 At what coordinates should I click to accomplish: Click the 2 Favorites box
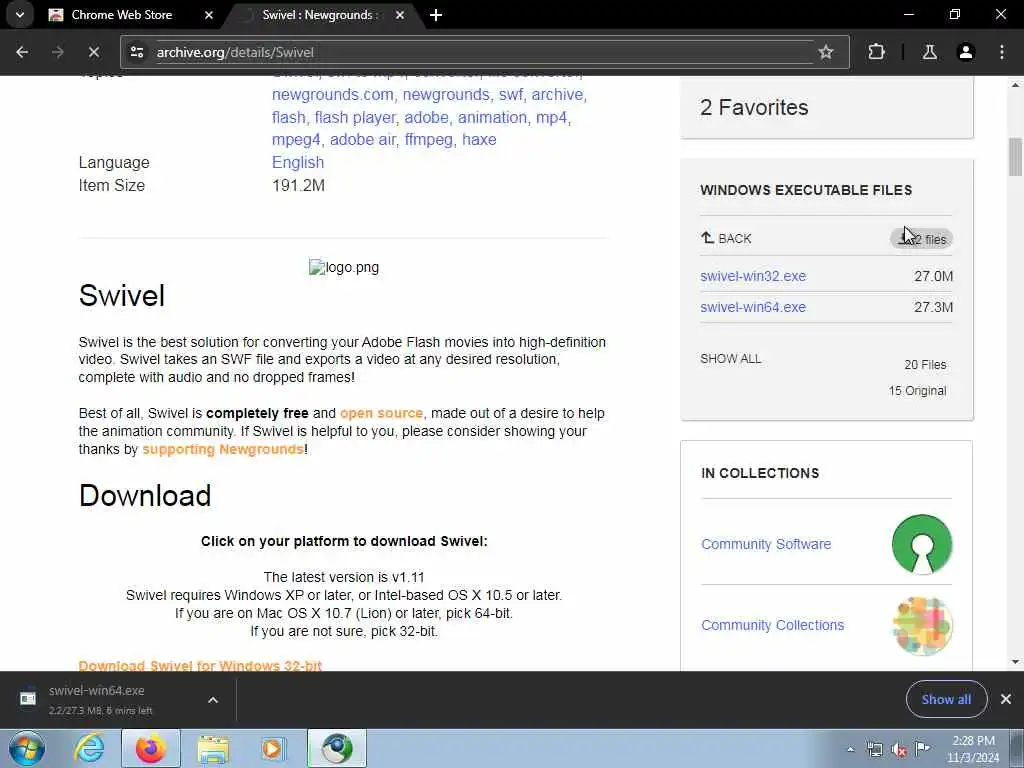826,107
